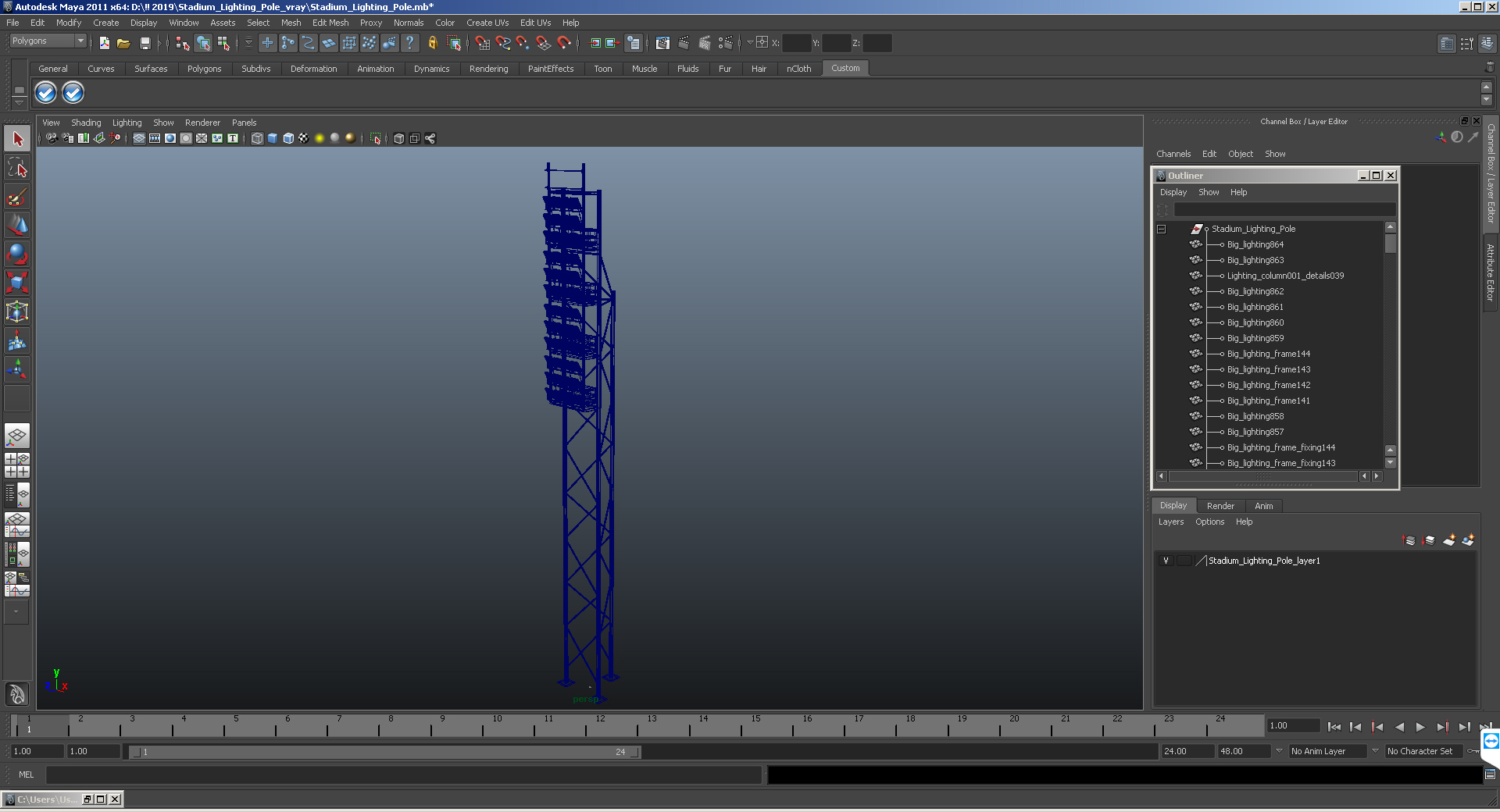Open vertical Attribute Editor tab
The height and width of the screenshot is (812, 1500).
1491,272
